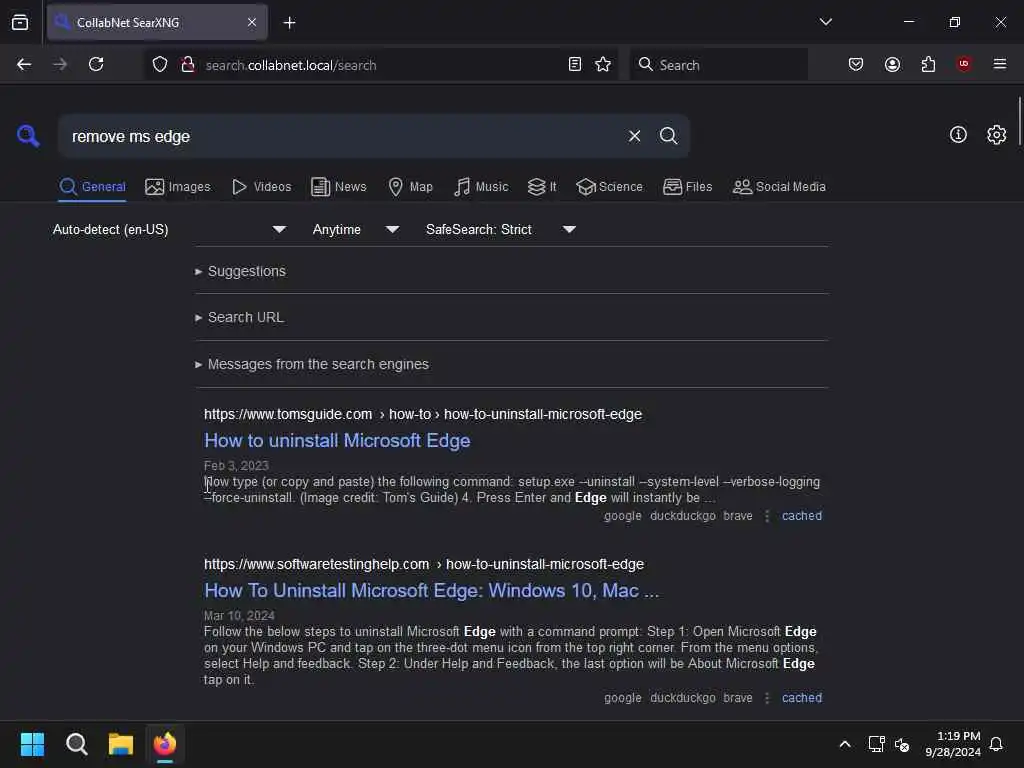1024x768 pixels.
Task: Switch to the It category tab
Action: pos(542,187)
